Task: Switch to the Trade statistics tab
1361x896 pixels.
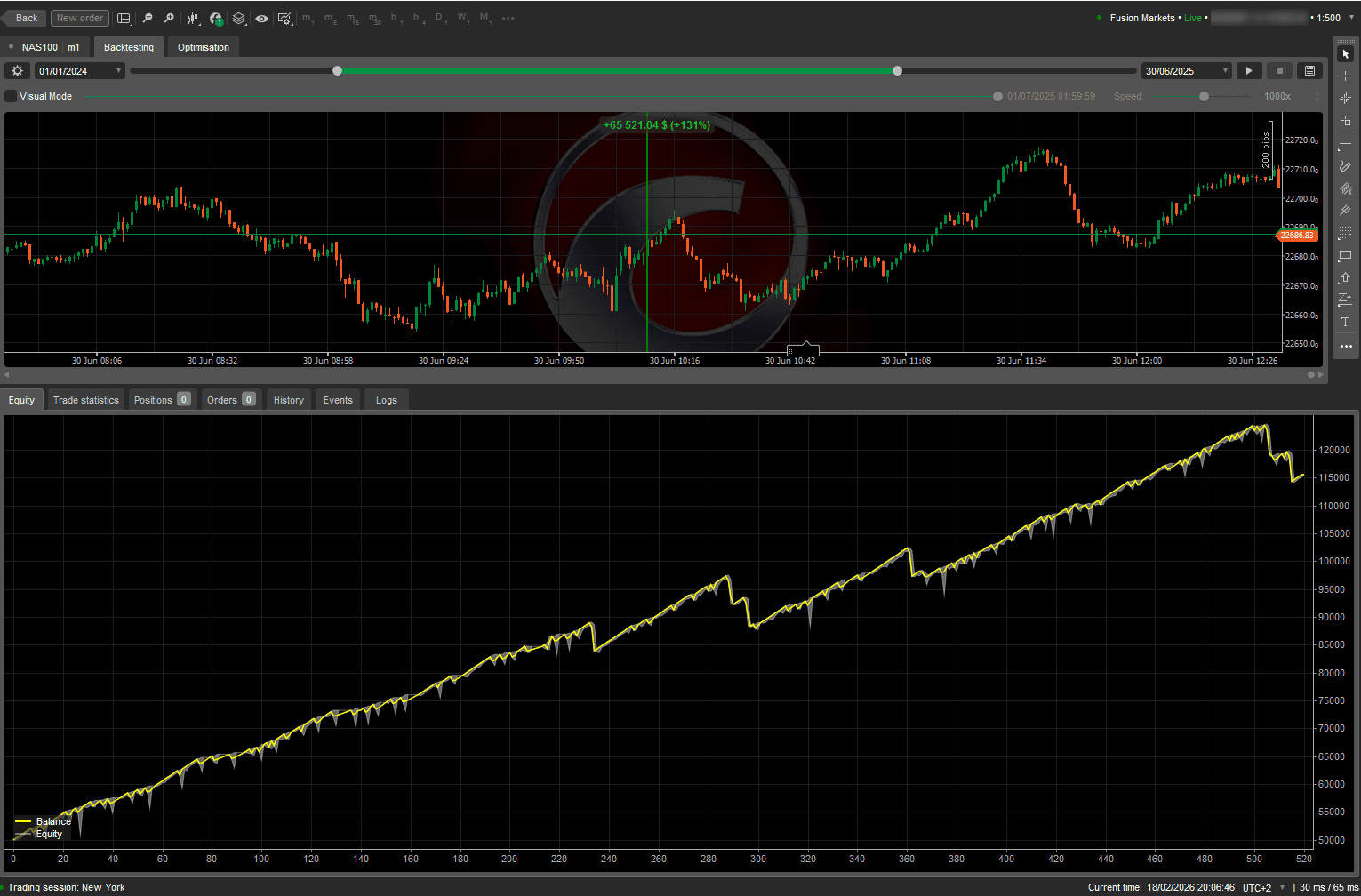Action: click(85, 399)
